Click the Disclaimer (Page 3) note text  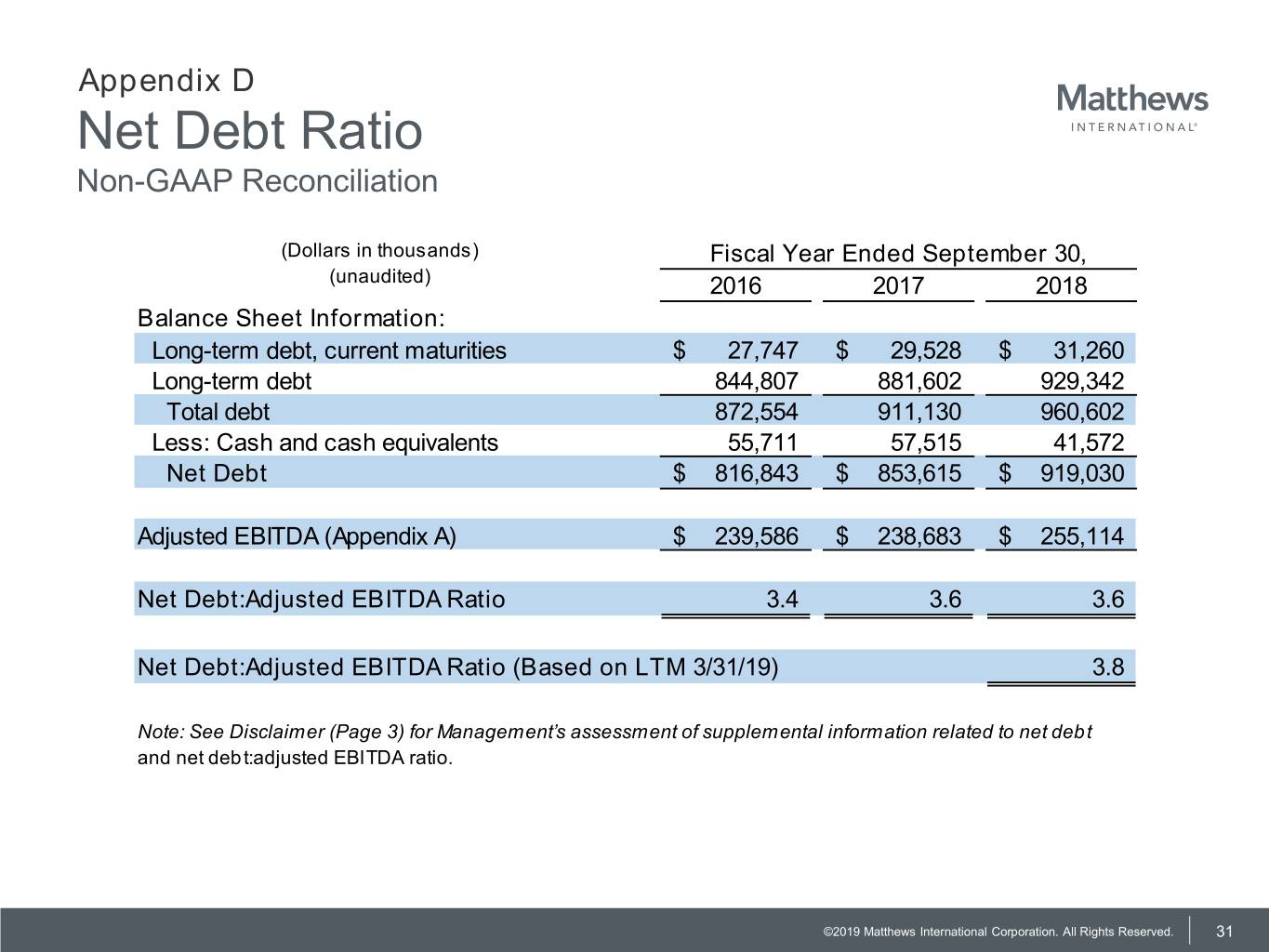point(614,733)
